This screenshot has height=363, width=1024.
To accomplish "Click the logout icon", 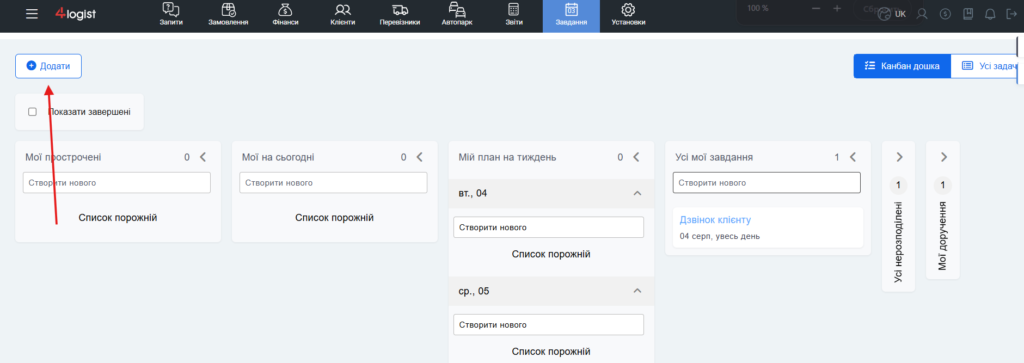I will [1012, 14].
